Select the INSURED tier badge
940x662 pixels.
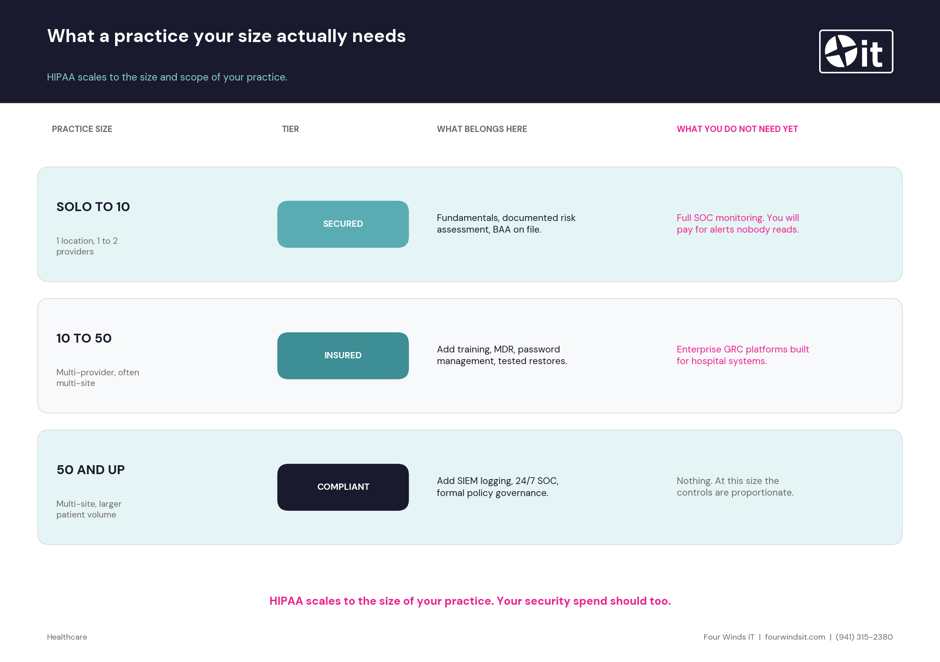pos(343,356)
